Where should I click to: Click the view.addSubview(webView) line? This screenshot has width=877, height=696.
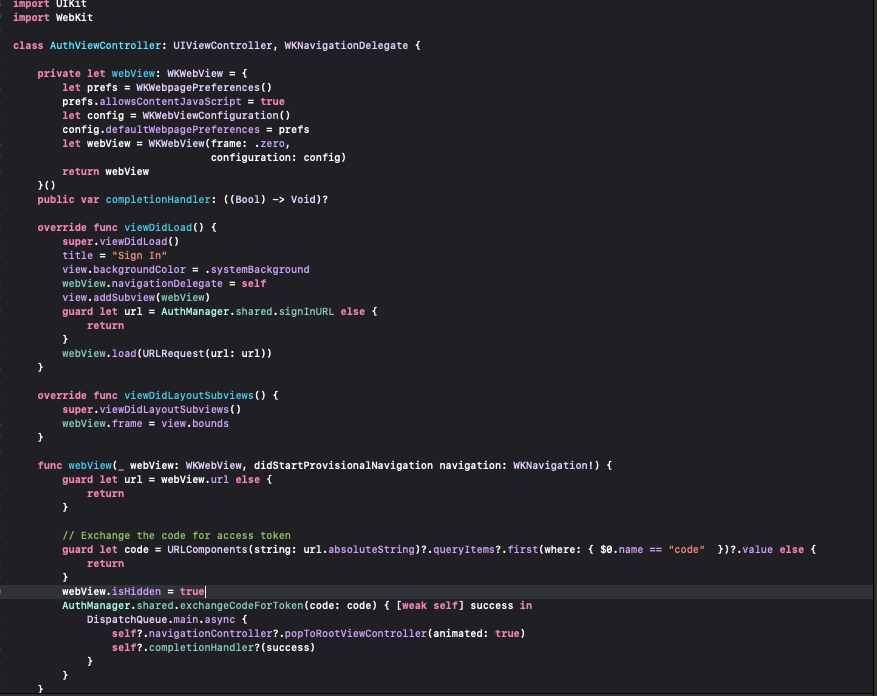(x=136, y=297)
